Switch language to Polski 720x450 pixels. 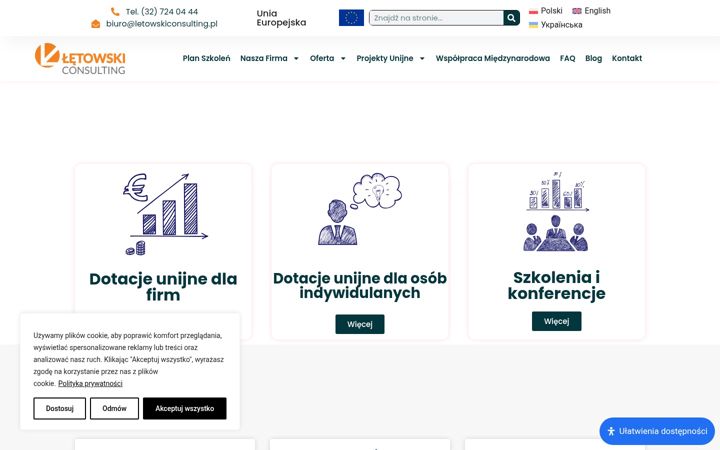click(x=551, y=11)
